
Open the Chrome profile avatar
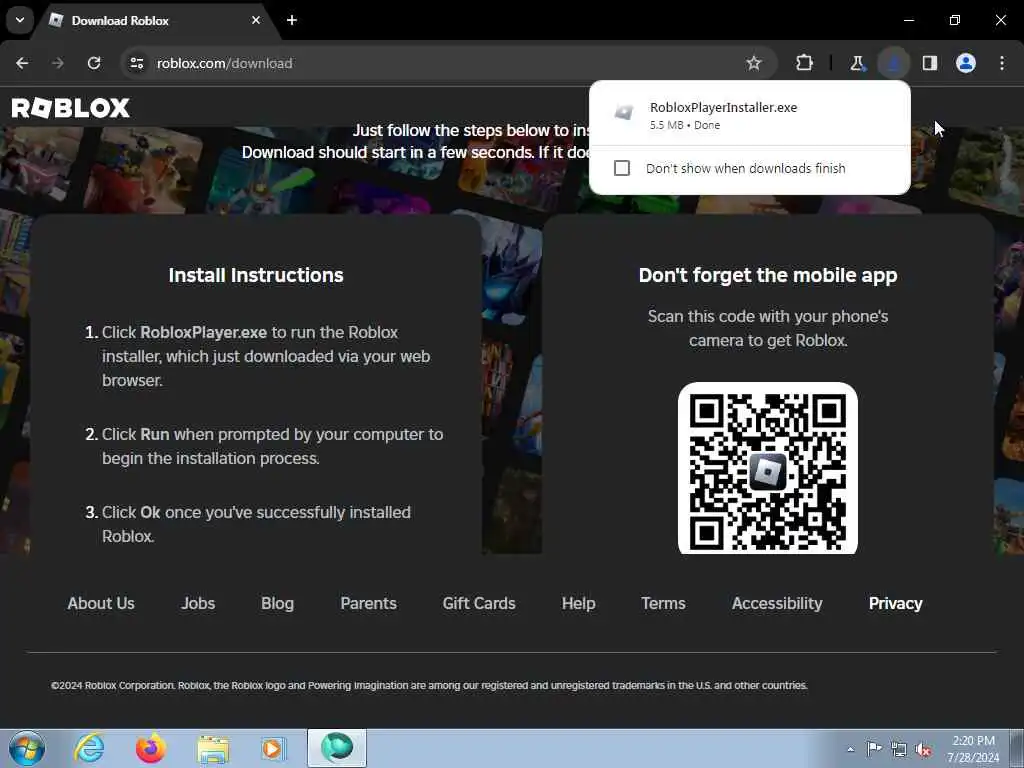966,63
